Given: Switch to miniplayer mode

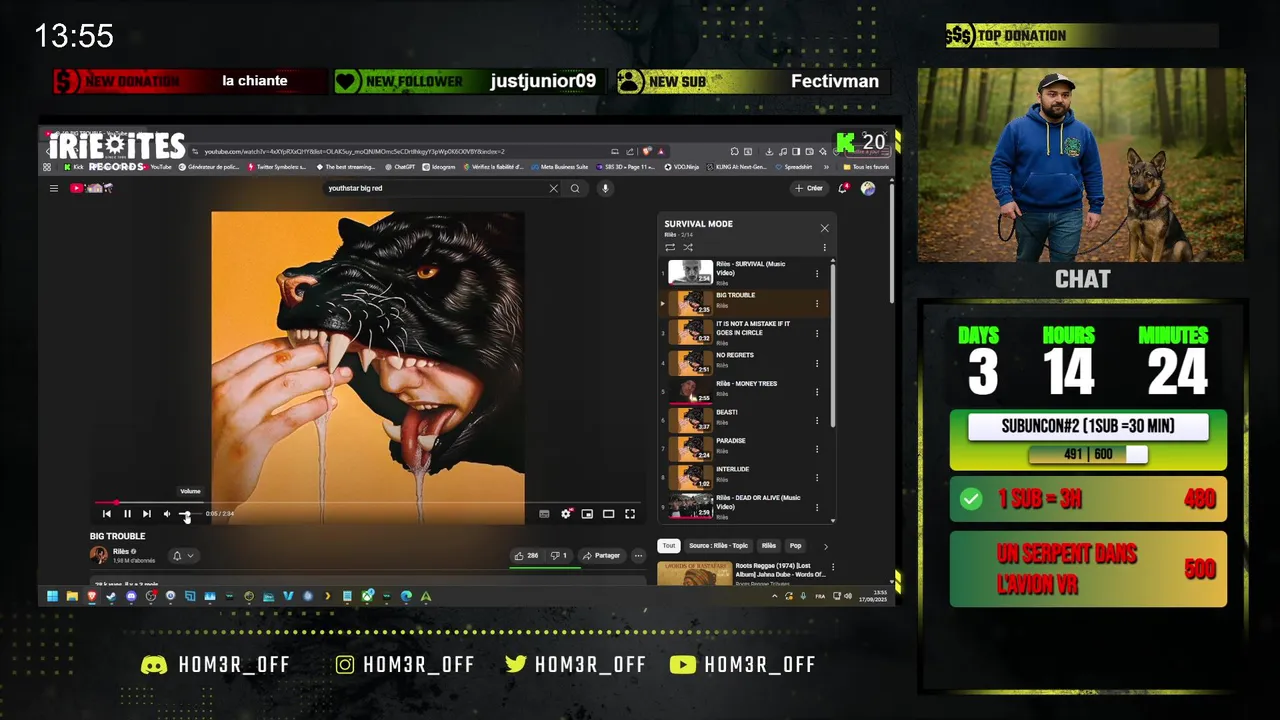Looking at the screenshot, I should pyautogui.click(x=587, y=514).
